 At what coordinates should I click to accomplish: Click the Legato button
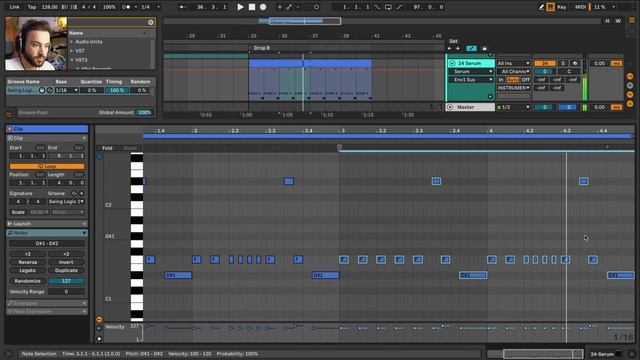pyautogui.click(x=28, y=270)
